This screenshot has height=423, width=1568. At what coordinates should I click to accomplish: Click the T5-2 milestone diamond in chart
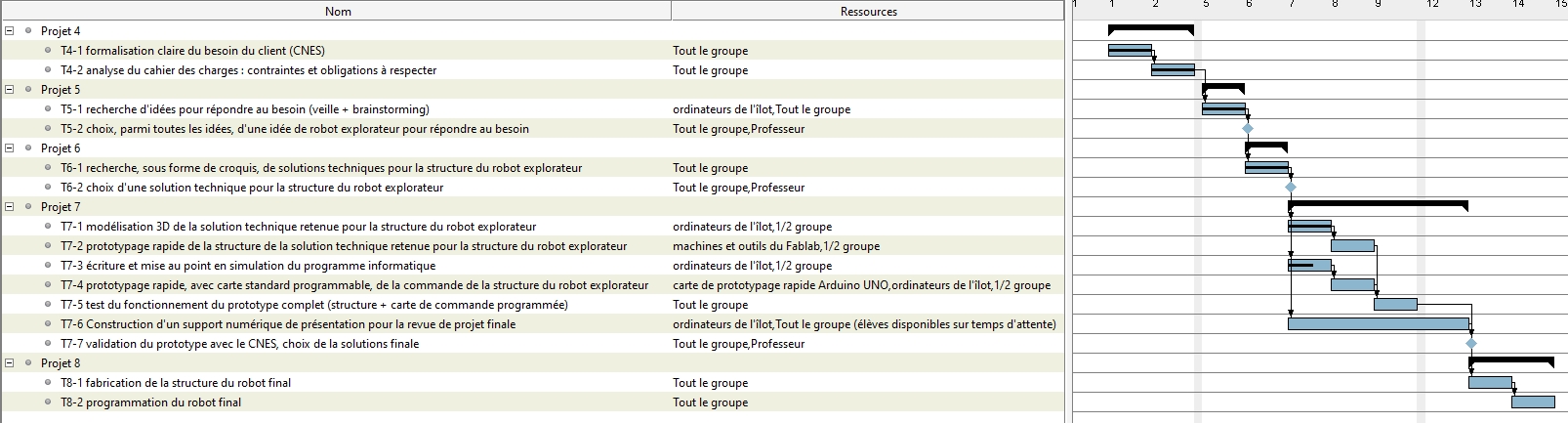pos(1247,128)
